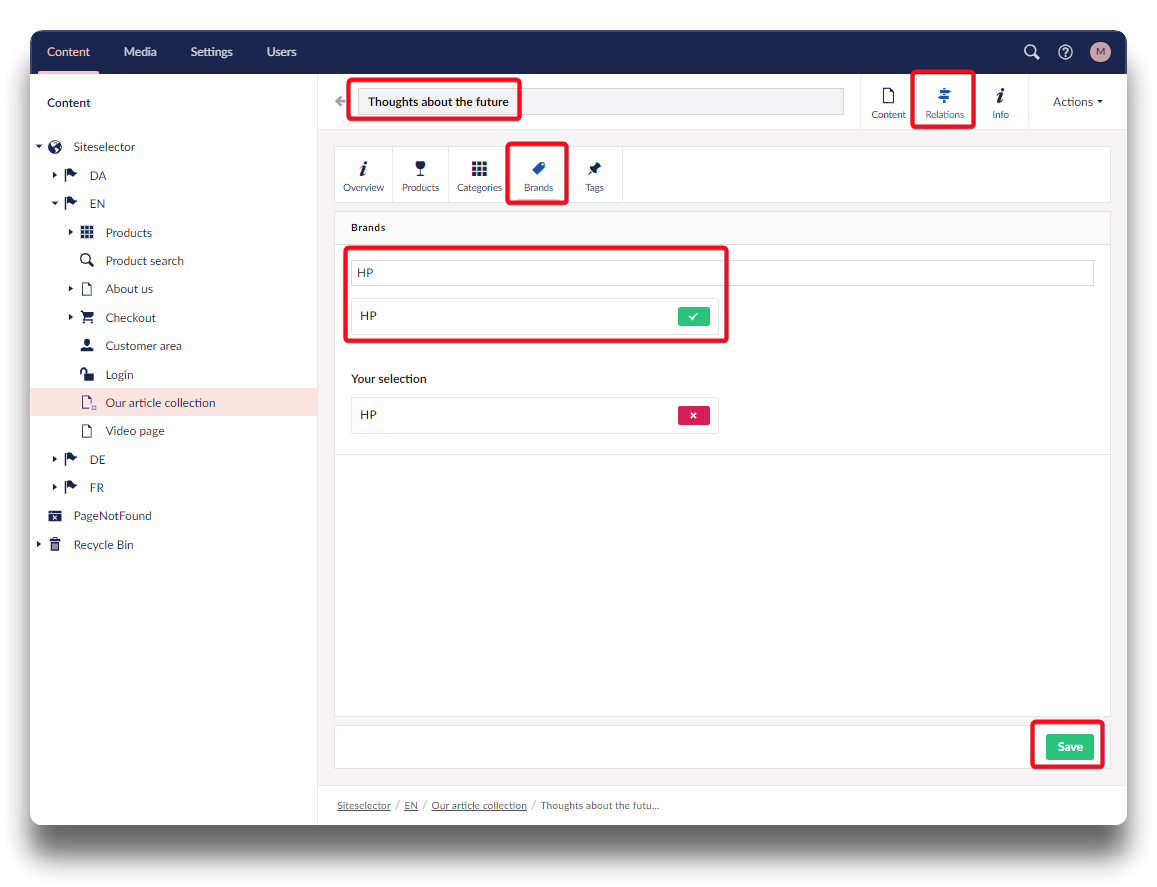1157x887 pixels.
Task: Open the user avatar M menu
Action: point(1099,52)
